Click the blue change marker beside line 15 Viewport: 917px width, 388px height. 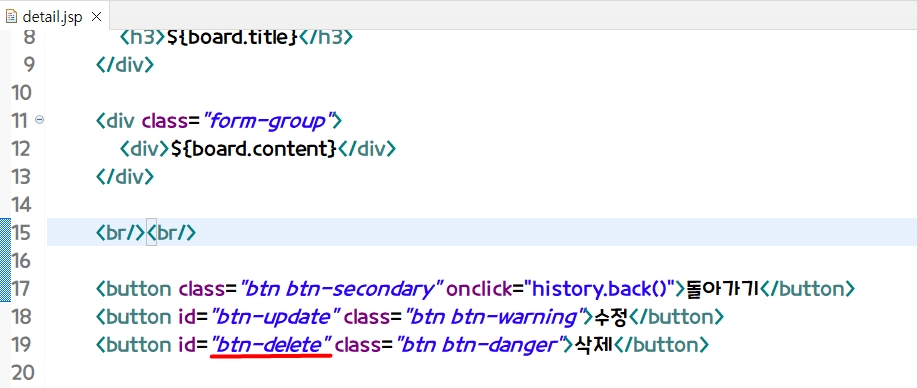[x=5, y=260]
